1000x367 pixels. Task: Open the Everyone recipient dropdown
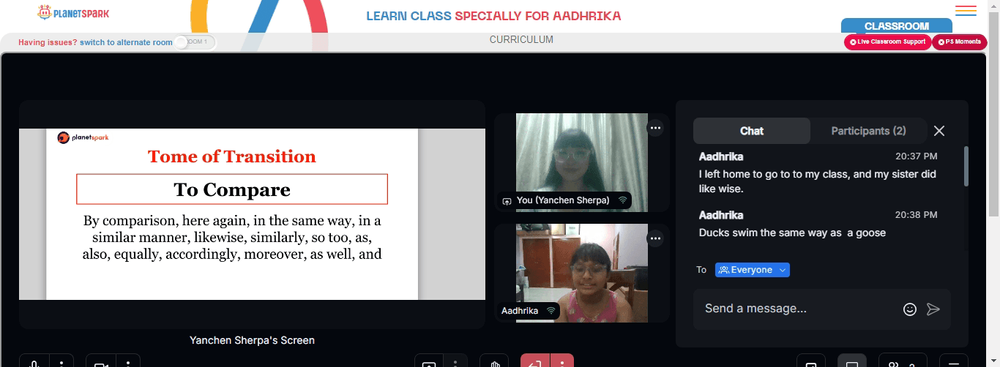[x=752, y=270]
